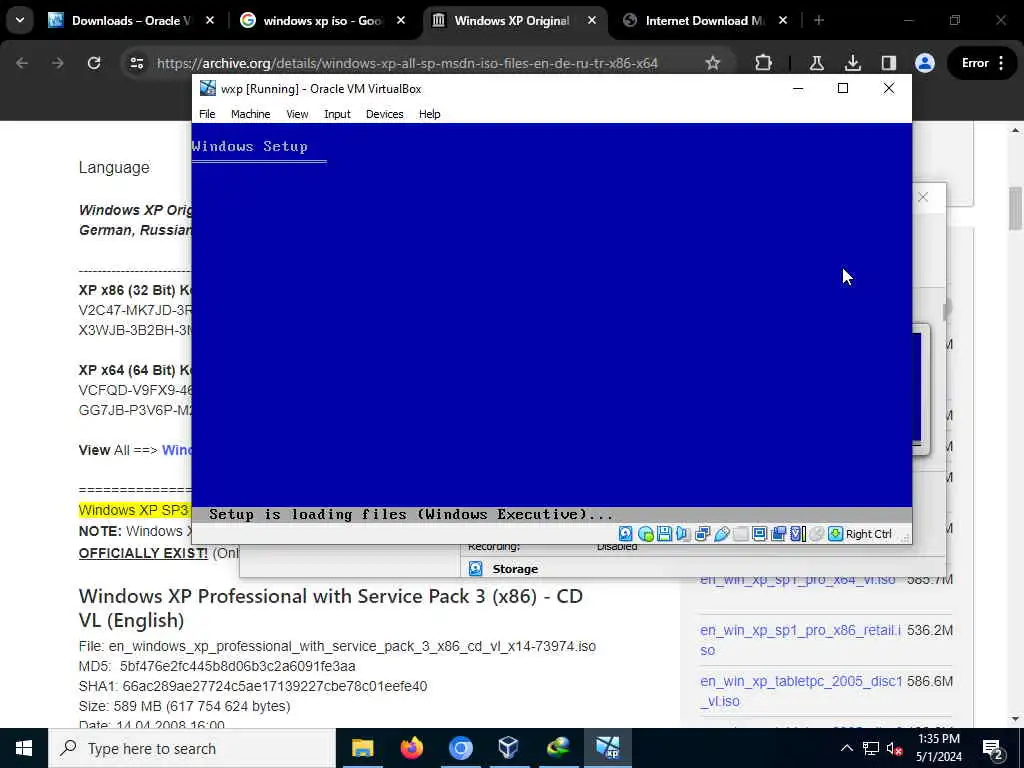Click the hard disk activity icon in VM status bar
The image size is (1024, 768).
626,534
